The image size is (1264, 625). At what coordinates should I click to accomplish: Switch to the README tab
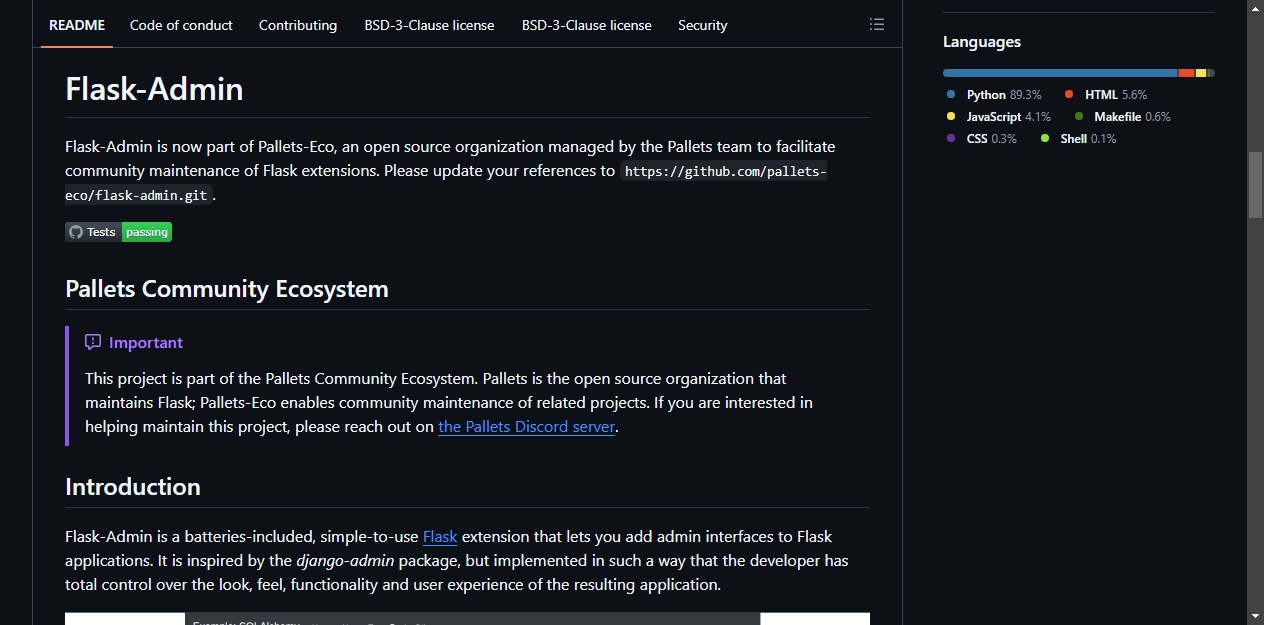click(x=77, y=25)
